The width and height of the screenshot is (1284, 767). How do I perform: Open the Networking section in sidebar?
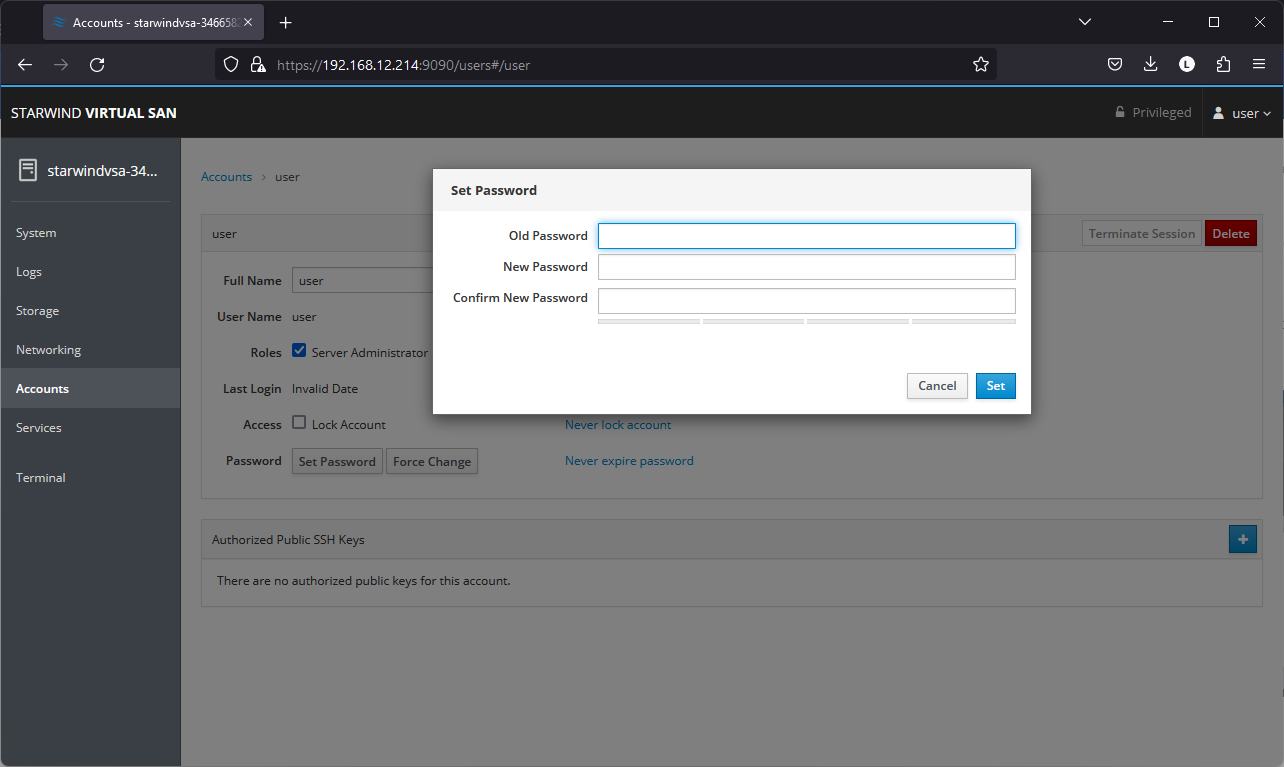coord(90,350)
